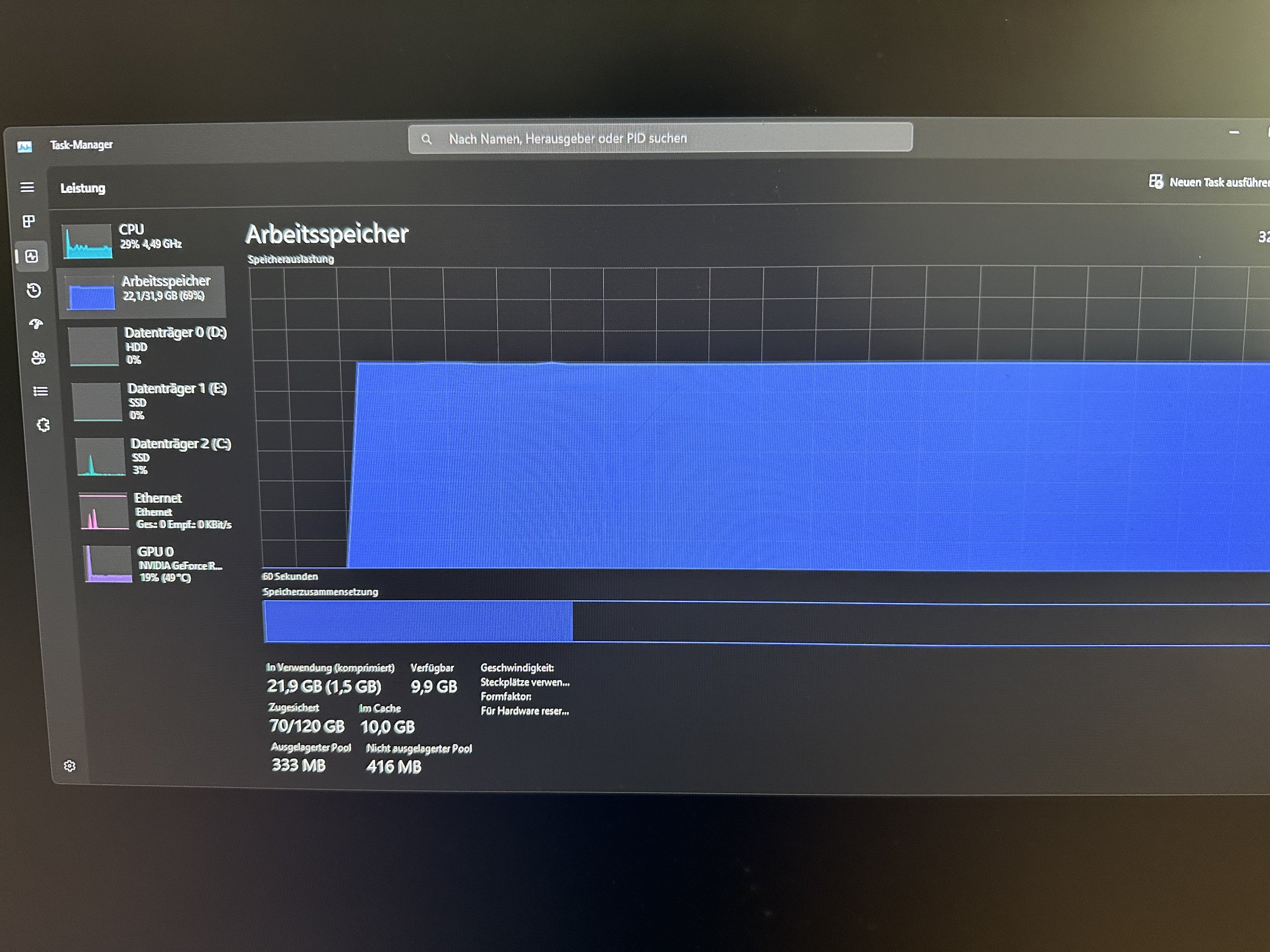Image resolution: width=1270 pixels, height=952 pixels.
Task: Select the GPU 0 NVIDIA GeForce entry
Action: [158, 564]
